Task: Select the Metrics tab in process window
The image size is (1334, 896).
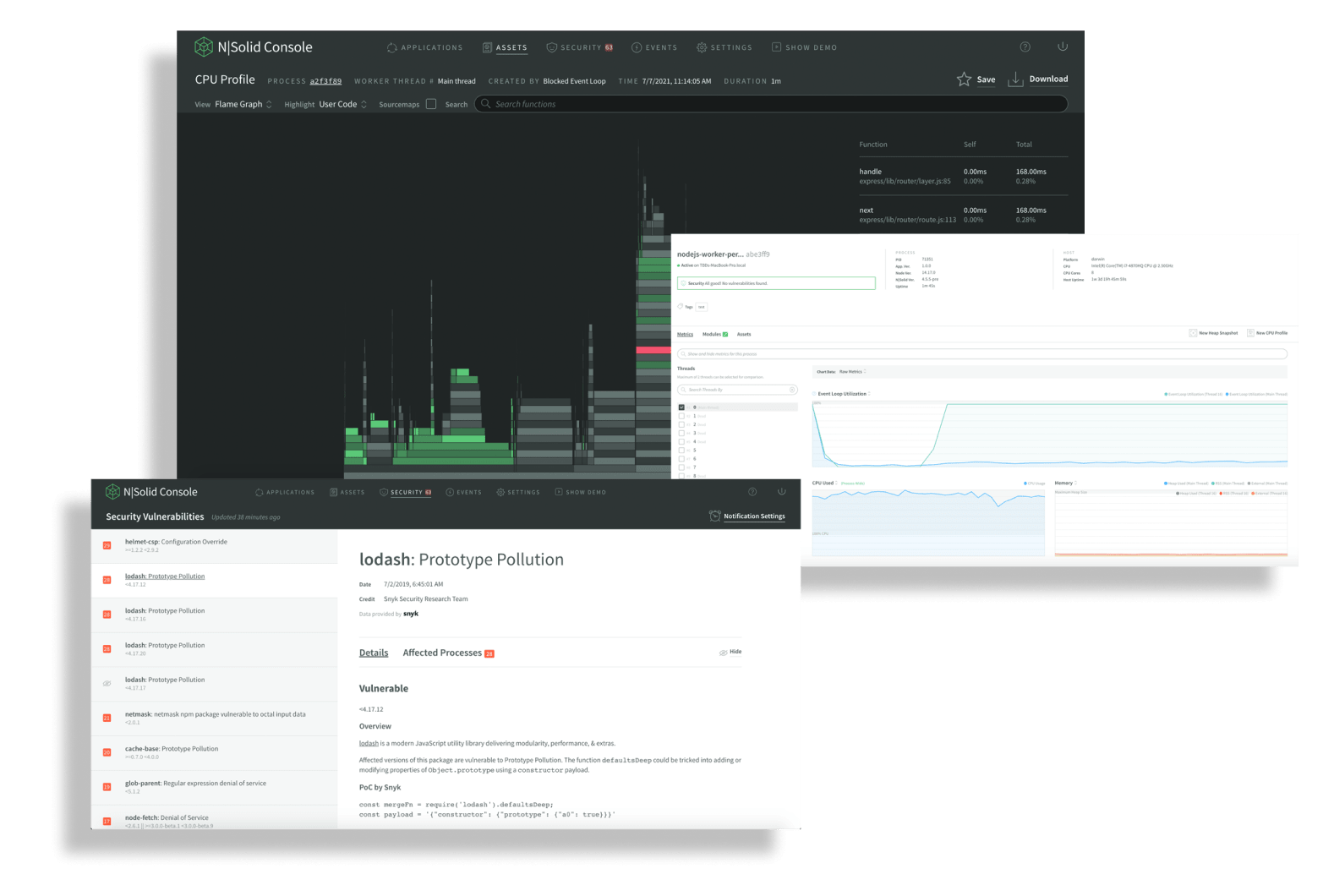Action: pyautogui.click(x=685, y=334)
